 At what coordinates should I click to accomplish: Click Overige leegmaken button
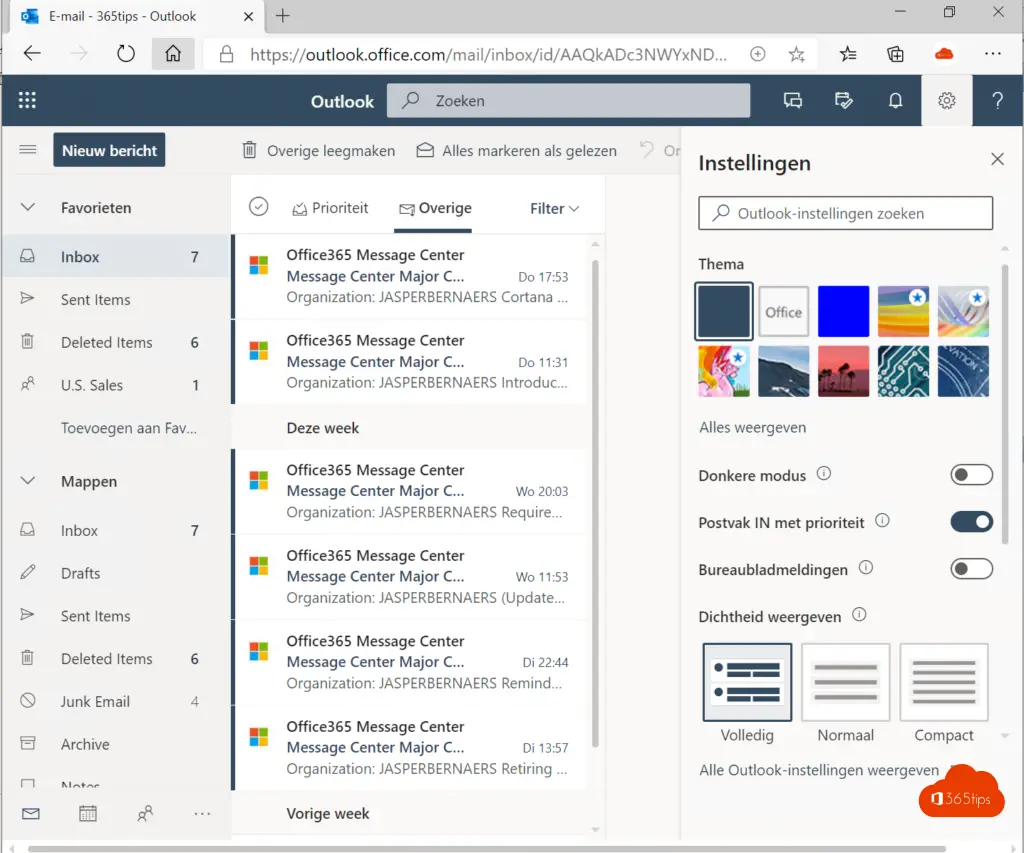[x=319, y=151]
